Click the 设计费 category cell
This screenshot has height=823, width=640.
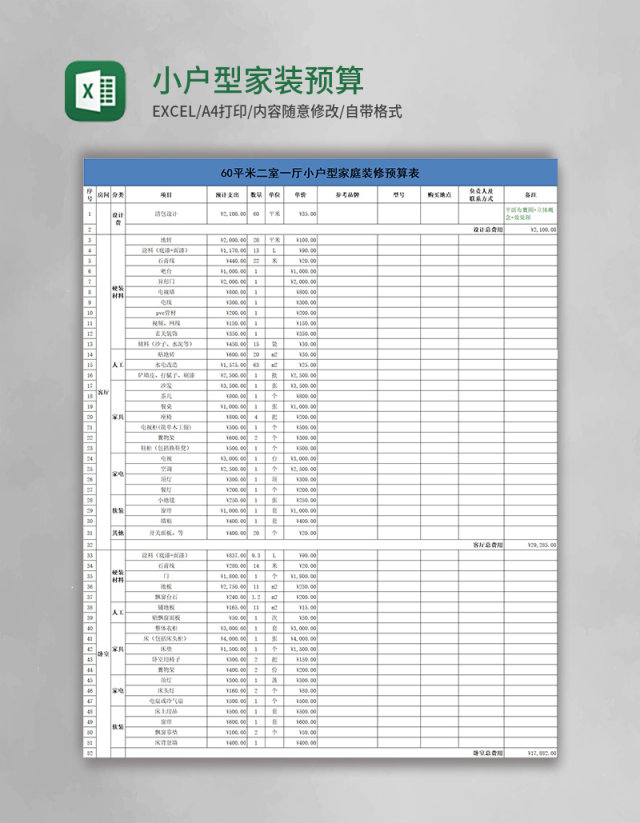(x=118, y=218)
